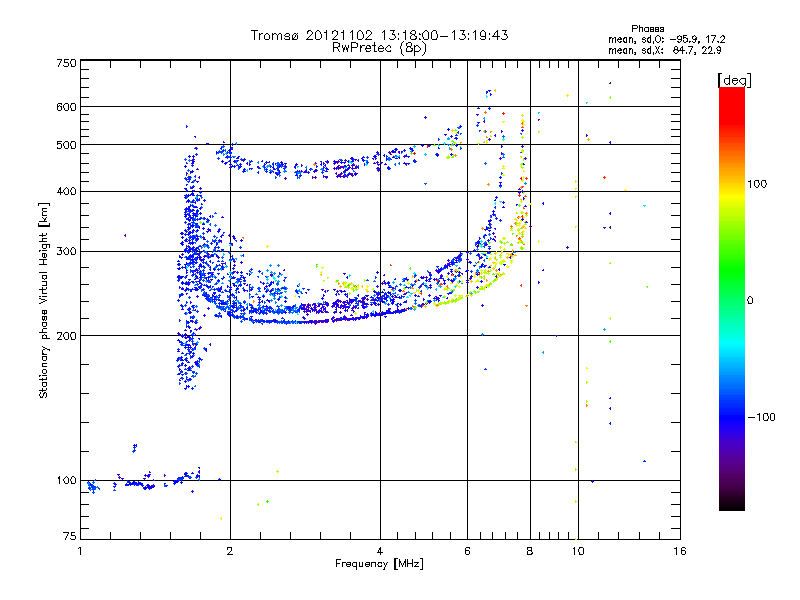800x600 pixels.
Task: Click the "Frequency [MHz]" axis title
Action: 379,564
